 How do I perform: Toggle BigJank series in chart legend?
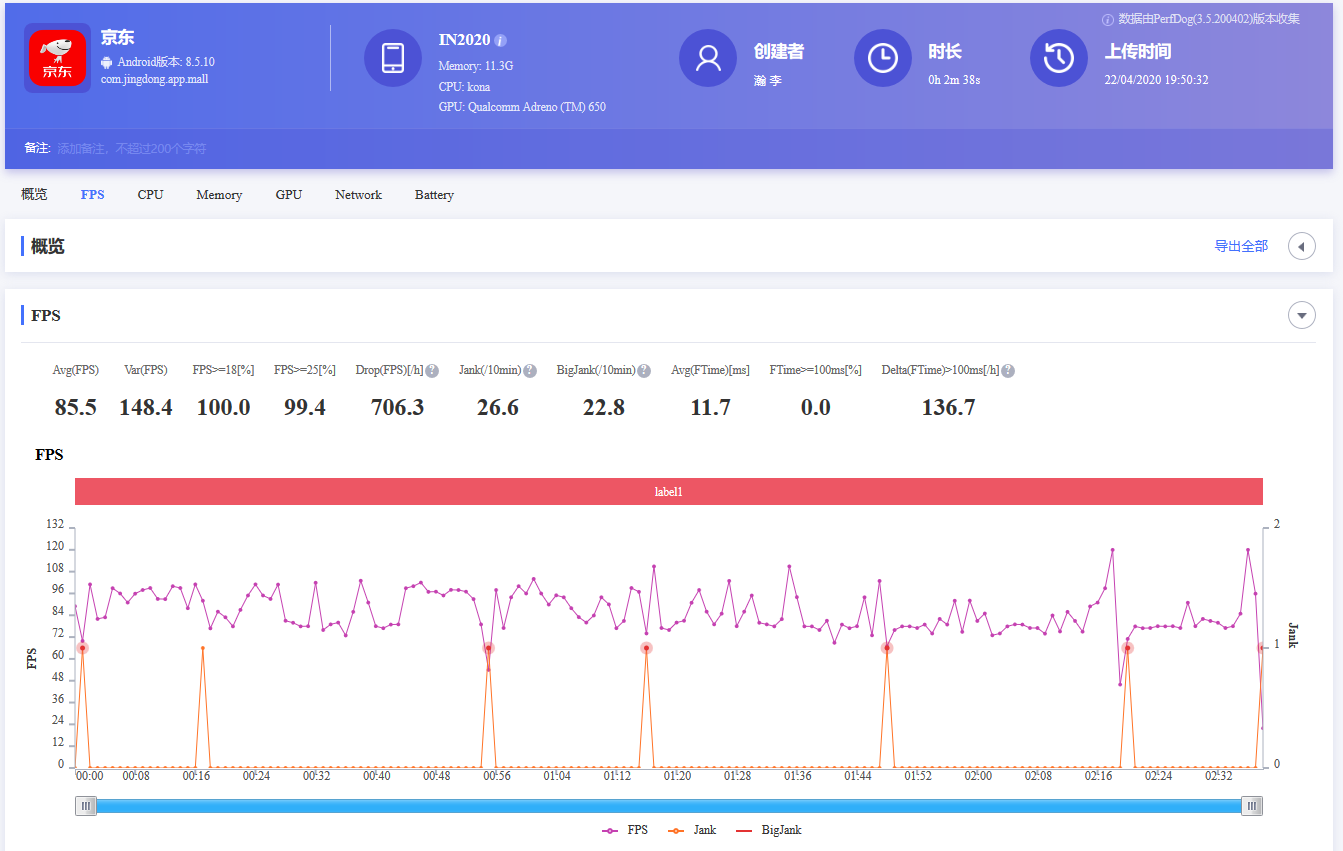[x=768, y=830]
